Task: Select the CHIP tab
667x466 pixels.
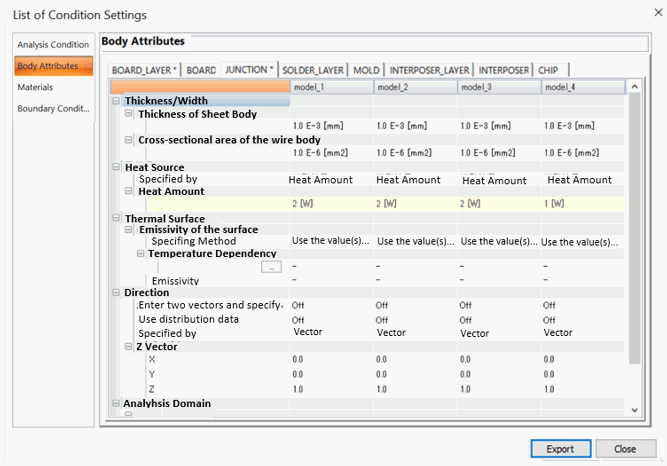Action: [550, 70]
